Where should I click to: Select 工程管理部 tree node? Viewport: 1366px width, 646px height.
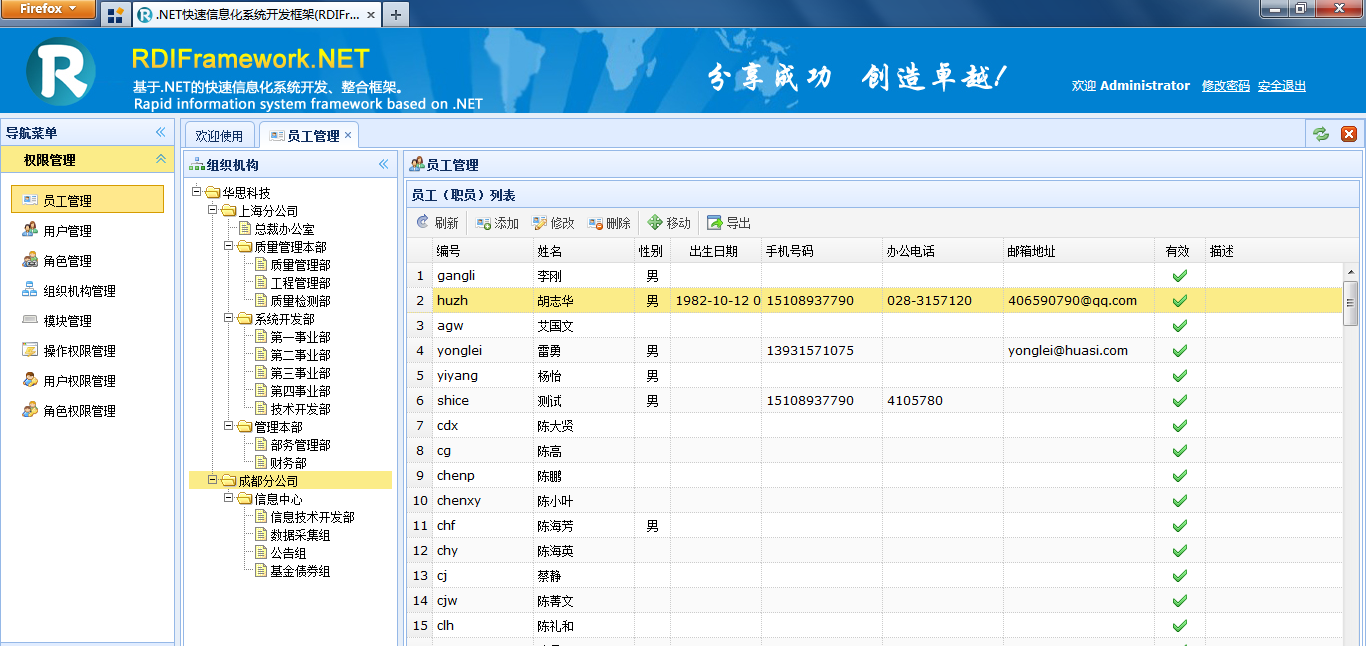coord(300,283)
